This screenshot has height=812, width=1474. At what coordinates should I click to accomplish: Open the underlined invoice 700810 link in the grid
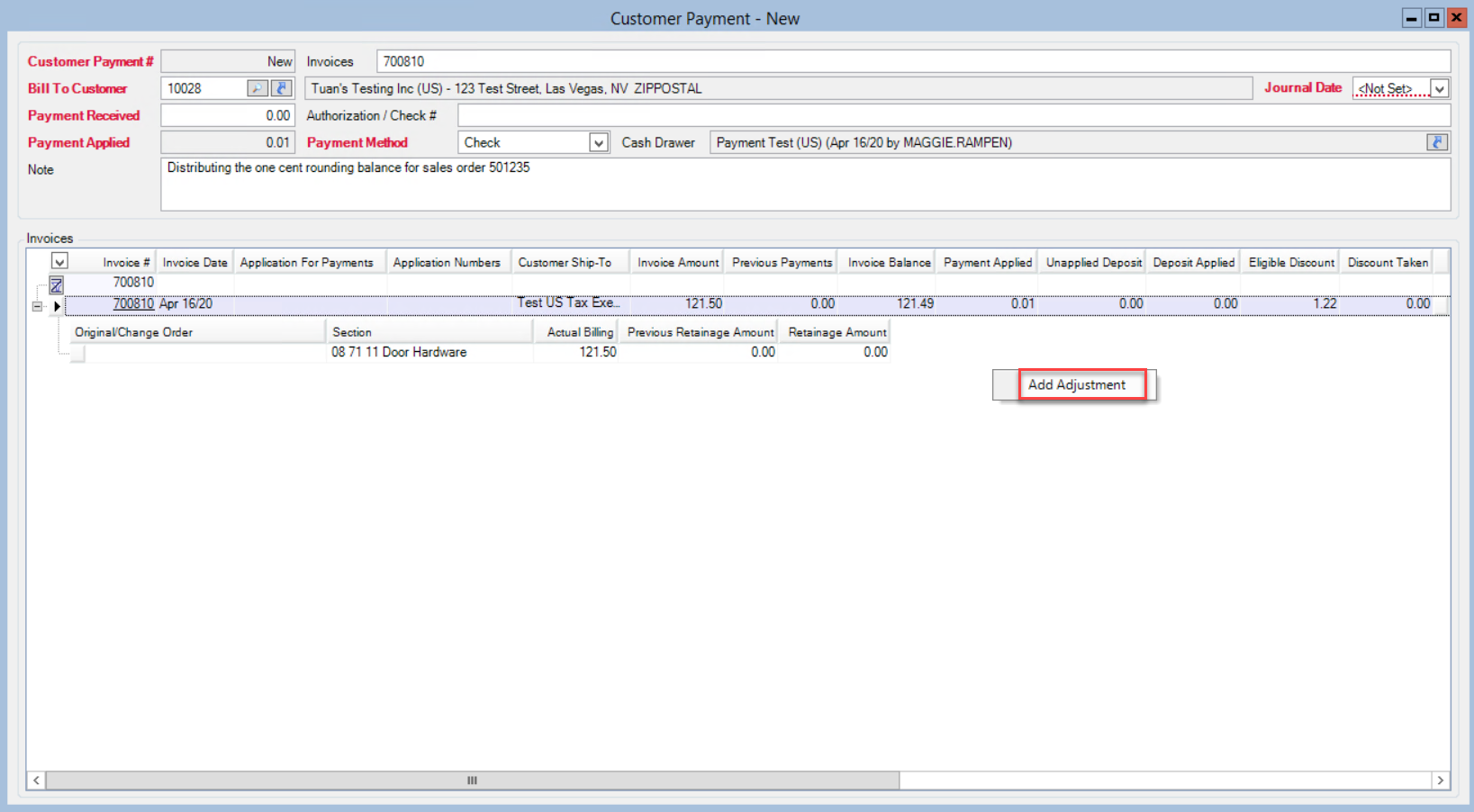pos(133,303)
